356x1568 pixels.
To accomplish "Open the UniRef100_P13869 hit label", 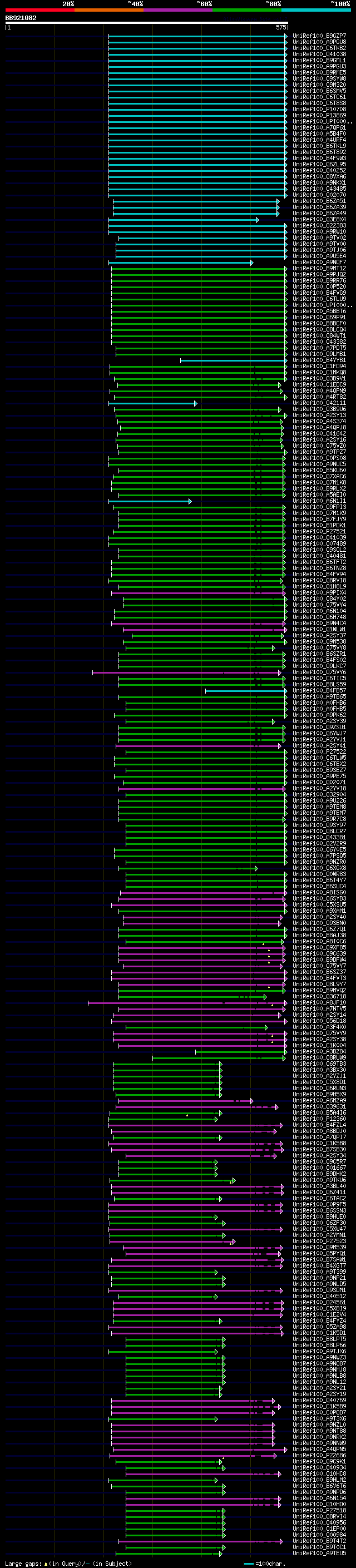I will [319, 115].
